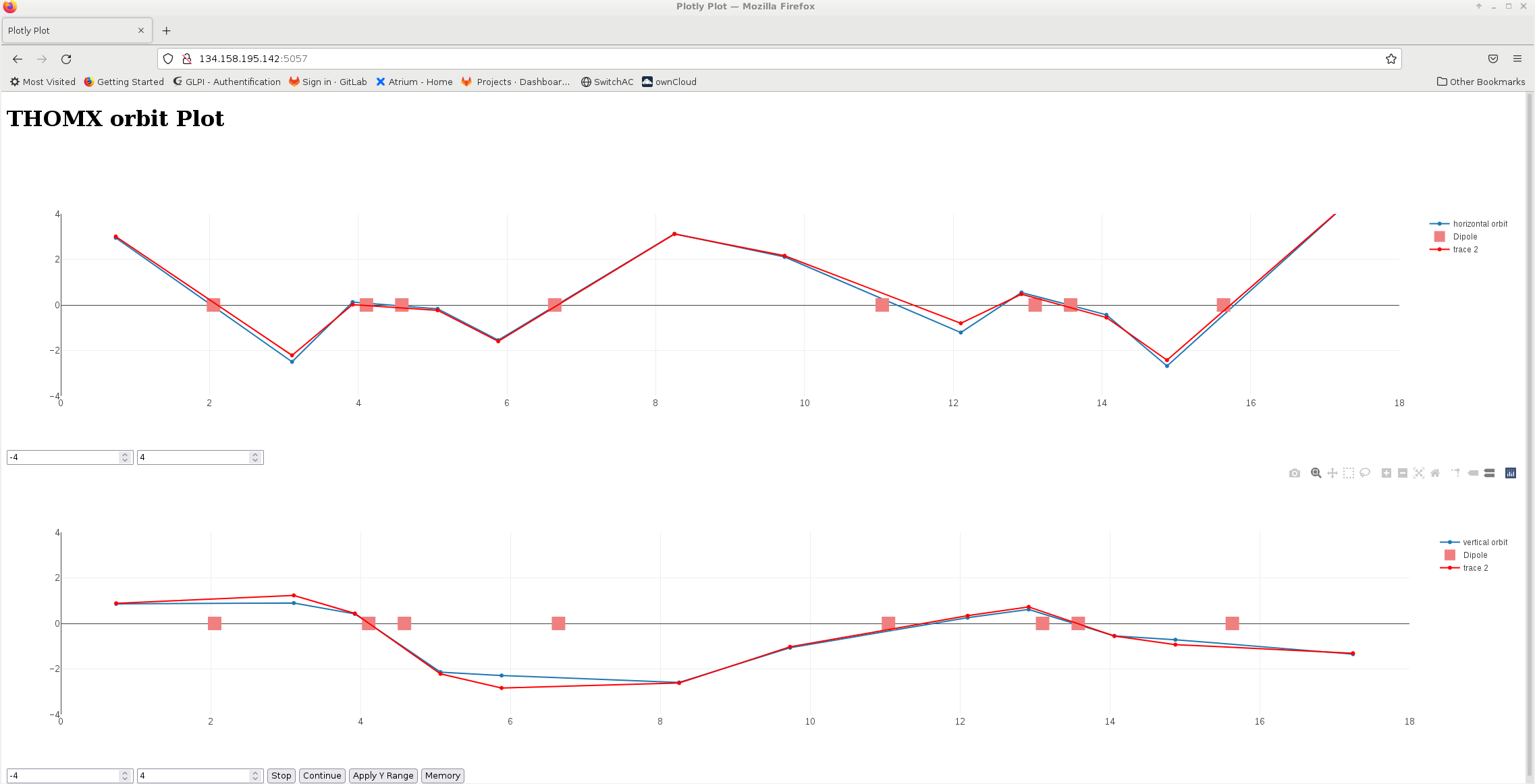Download plot as PNG camera icon
Screen dimensions: 1535x784
(1294, 473)
